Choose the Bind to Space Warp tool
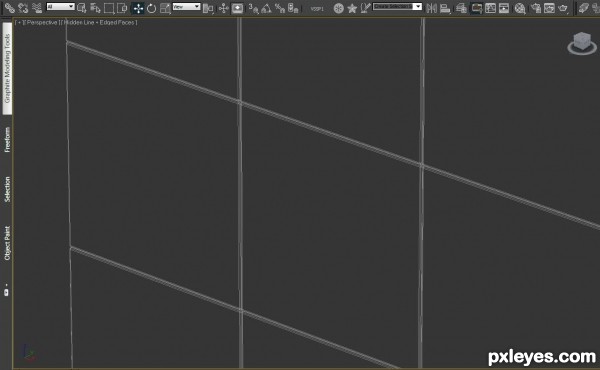The image size is (600, 370). click(37, 8)
